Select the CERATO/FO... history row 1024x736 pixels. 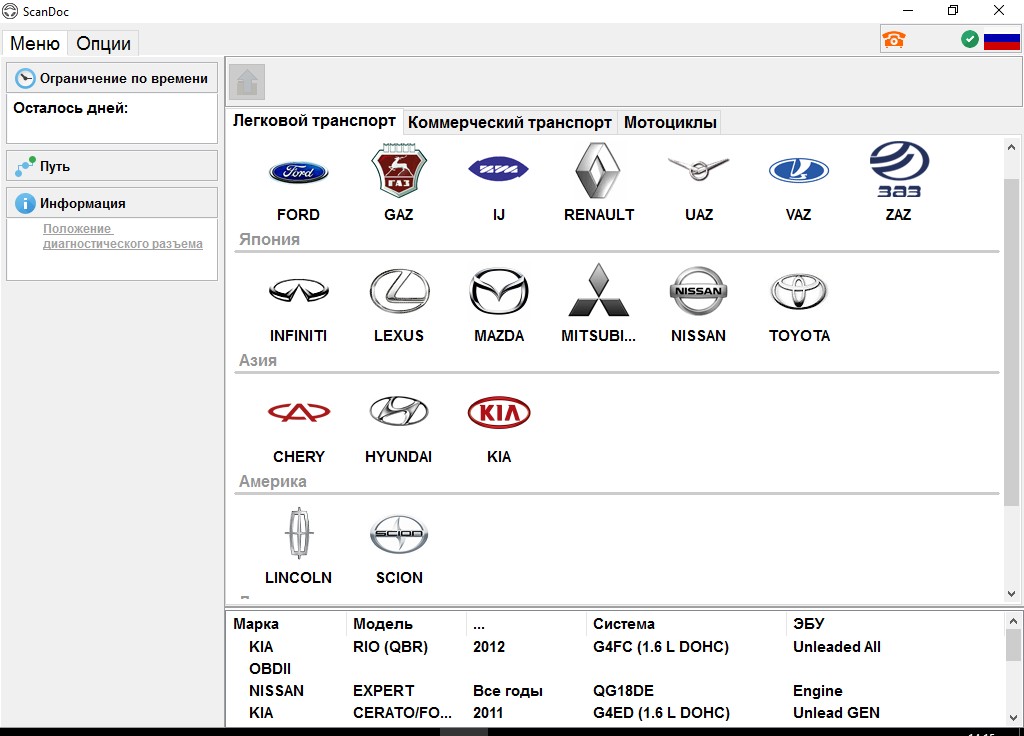(x=614, y=712)
